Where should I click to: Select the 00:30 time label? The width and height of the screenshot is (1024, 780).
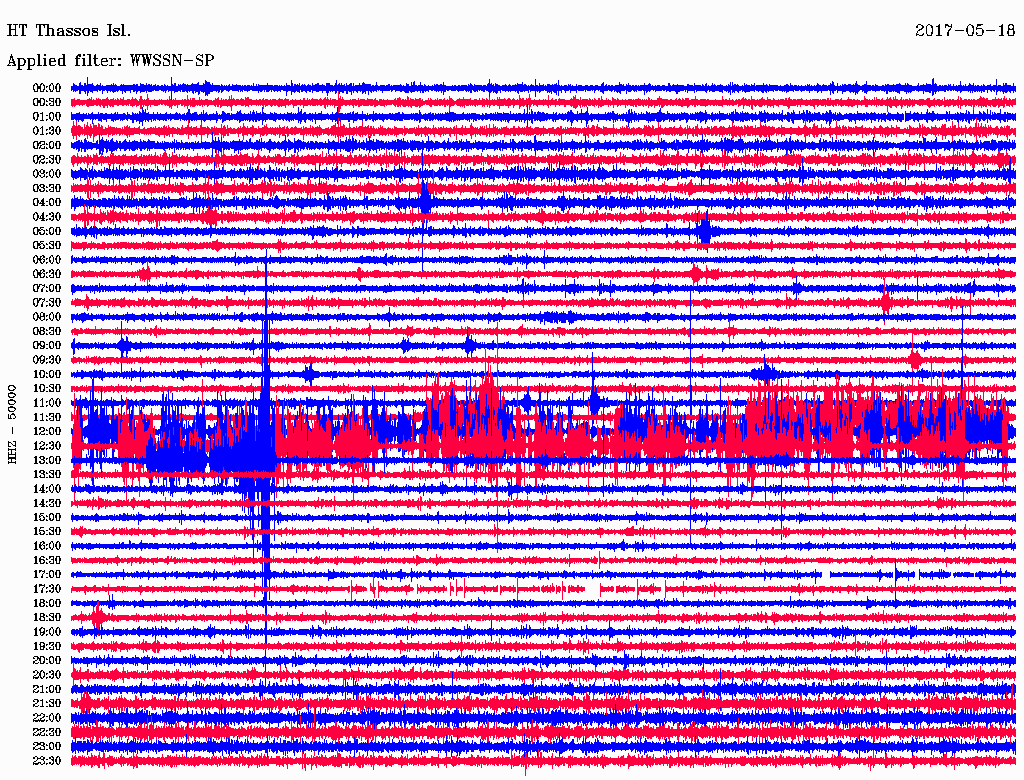pos(47,102)
